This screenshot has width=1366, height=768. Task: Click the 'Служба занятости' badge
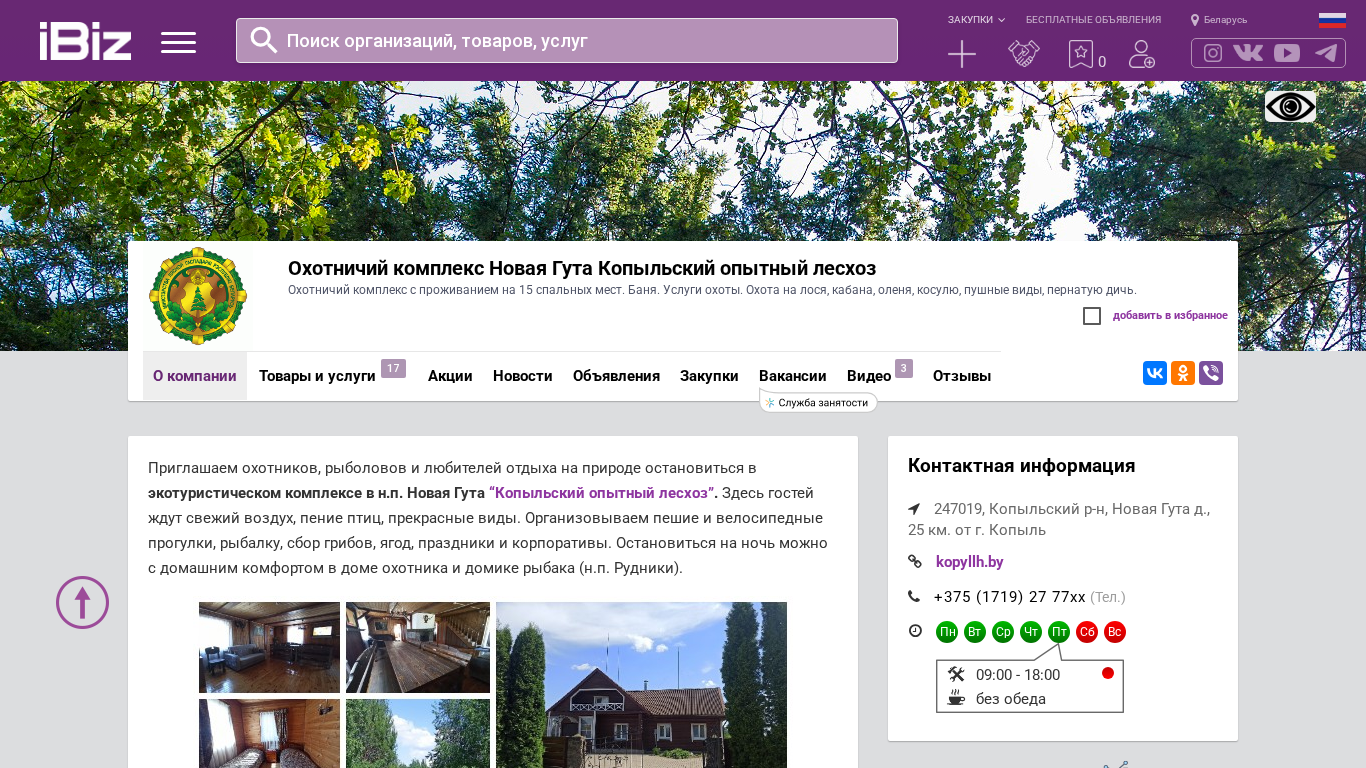coord(818,402)
